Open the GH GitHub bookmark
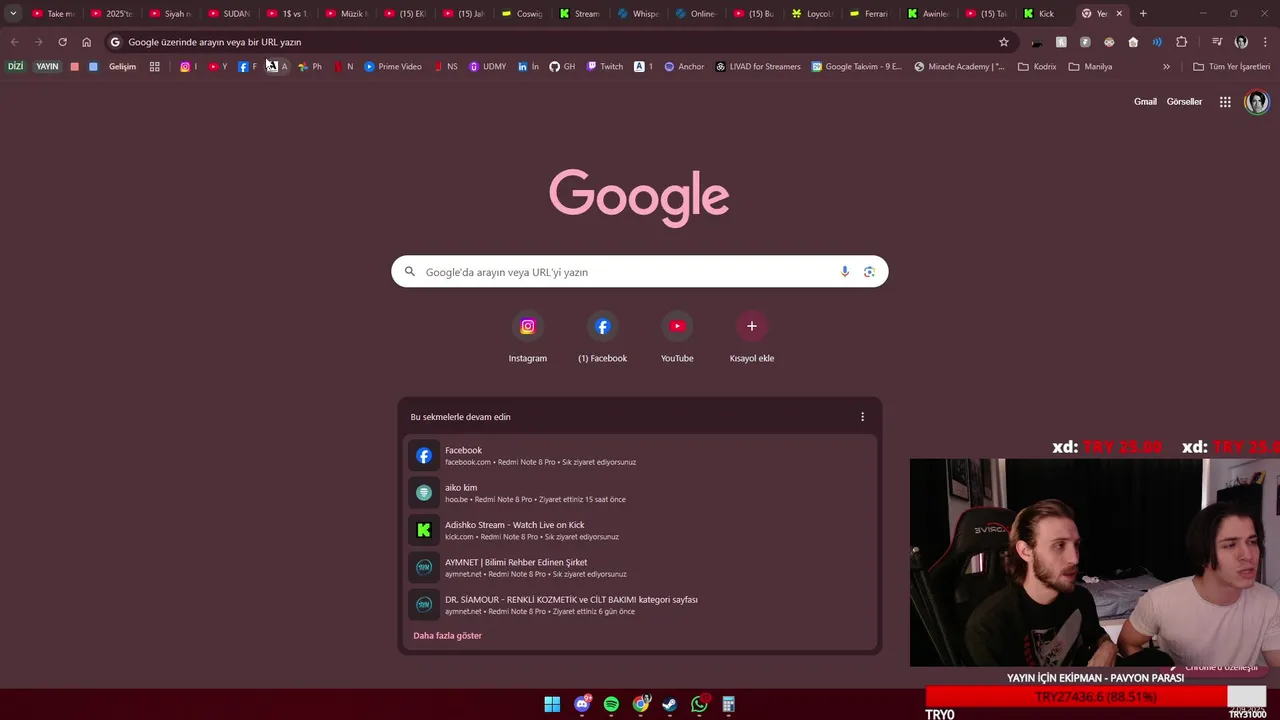The height and width of the screenshot is (720, 1280). pyautogui.click(x=562, y=67)
